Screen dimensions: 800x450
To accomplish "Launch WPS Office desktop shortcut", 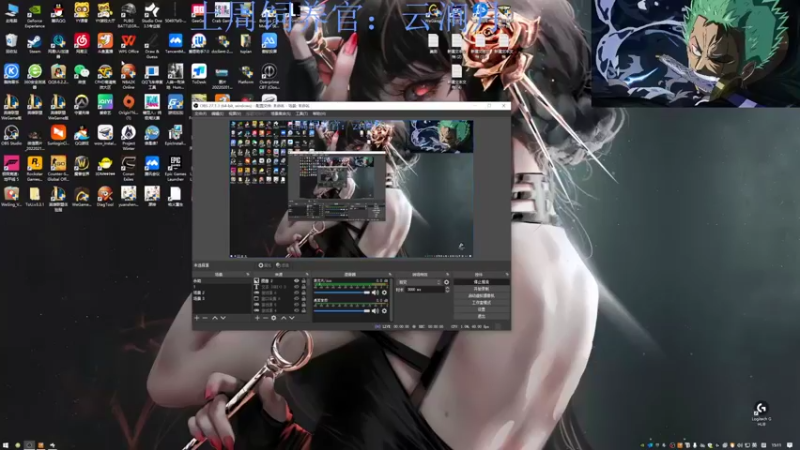I will pos(129,44).
